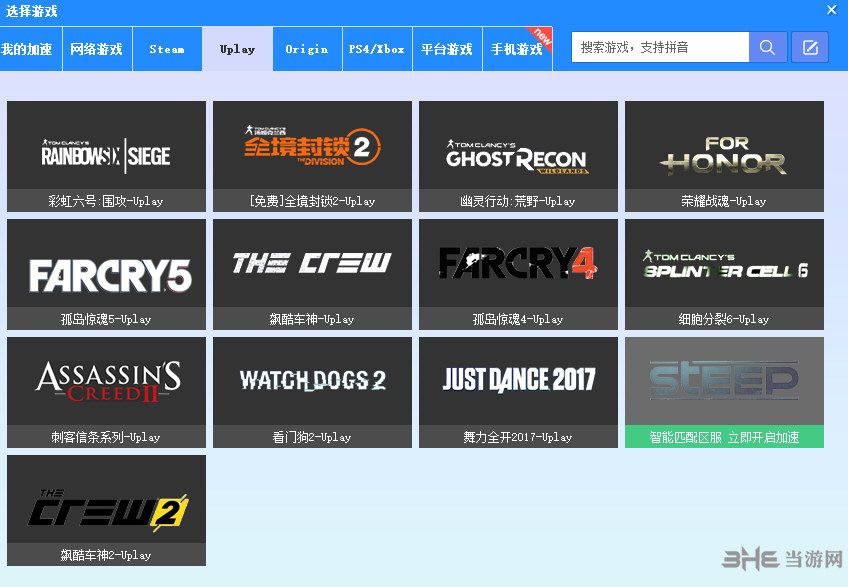
Task: Click the magnifier search icon
Action: 767,48
